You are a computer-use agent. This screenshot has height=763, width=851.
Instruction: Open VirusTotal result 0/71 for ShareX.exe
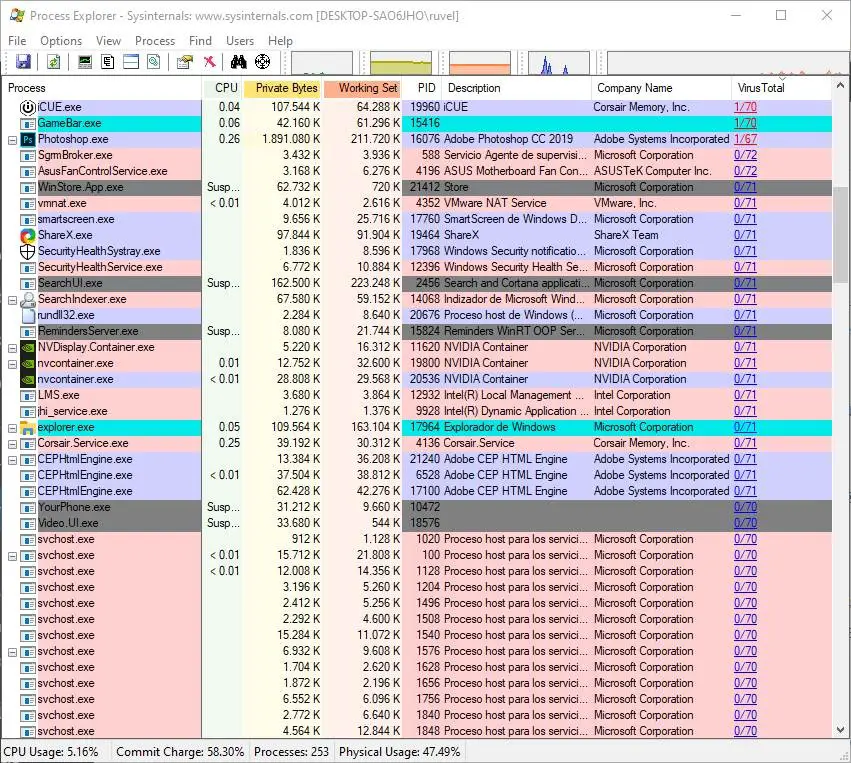click(745, 235)
